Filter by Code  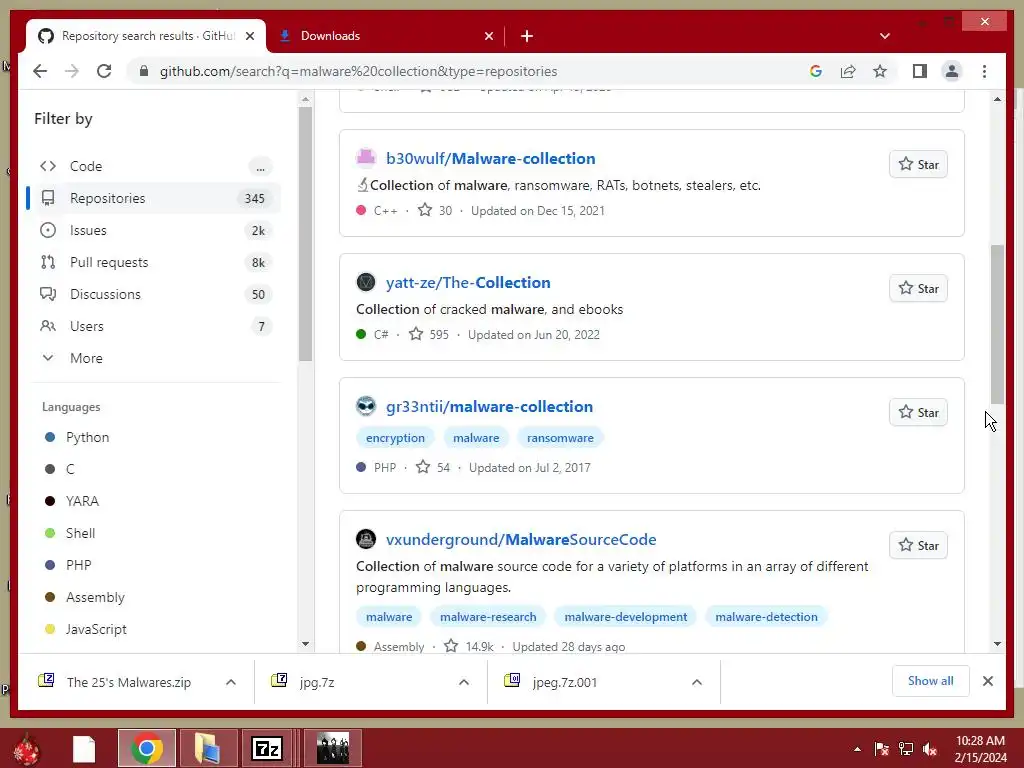tap(155, 166)
